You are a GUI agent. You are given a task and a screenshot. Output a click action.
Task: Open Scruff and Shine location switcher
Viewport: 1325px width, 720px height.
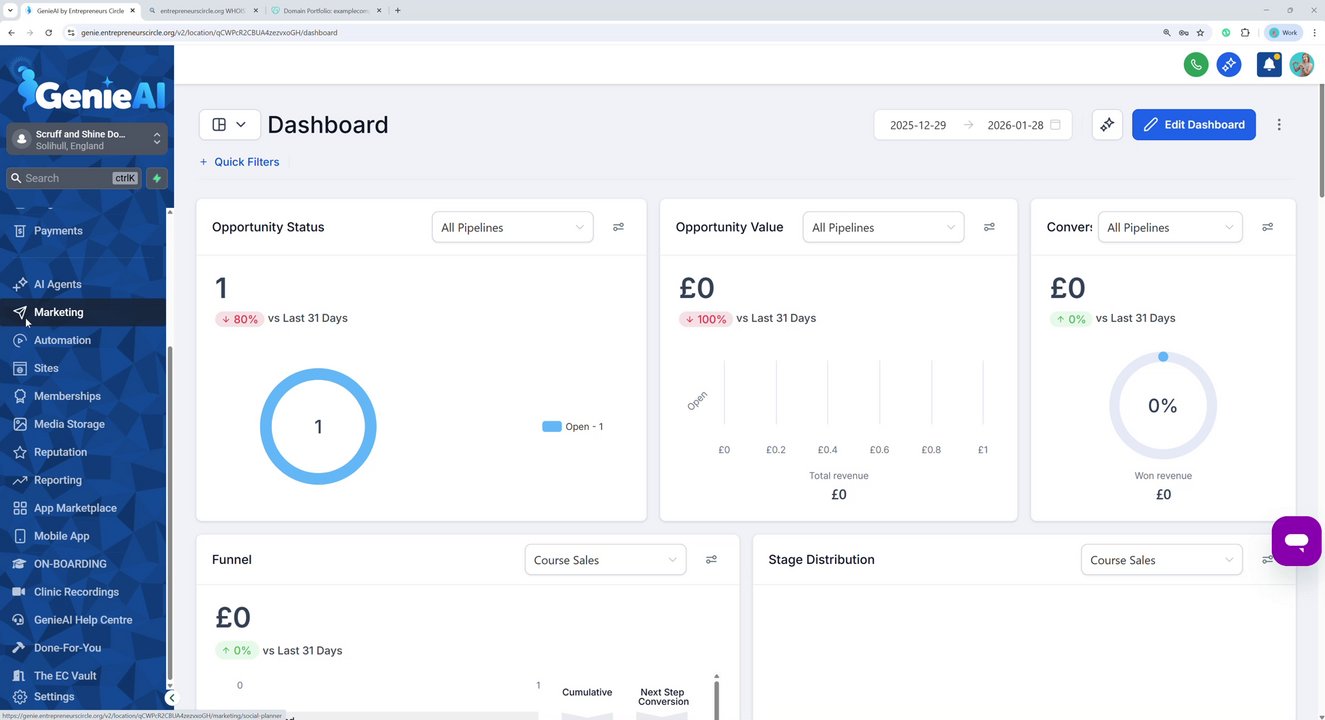(x=87, y=139)
